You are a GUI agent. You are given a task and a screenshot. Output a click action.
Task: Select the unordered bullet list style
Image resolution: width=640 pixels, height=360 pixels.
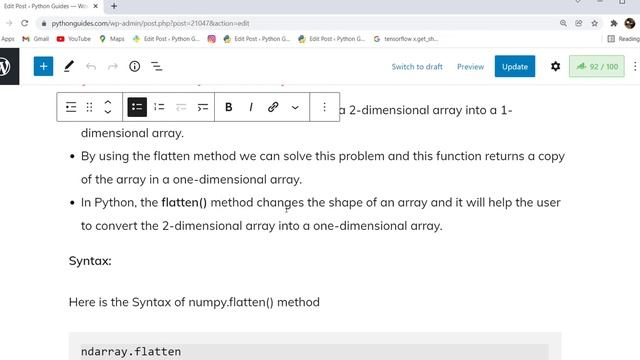click(x=137, y=107)
